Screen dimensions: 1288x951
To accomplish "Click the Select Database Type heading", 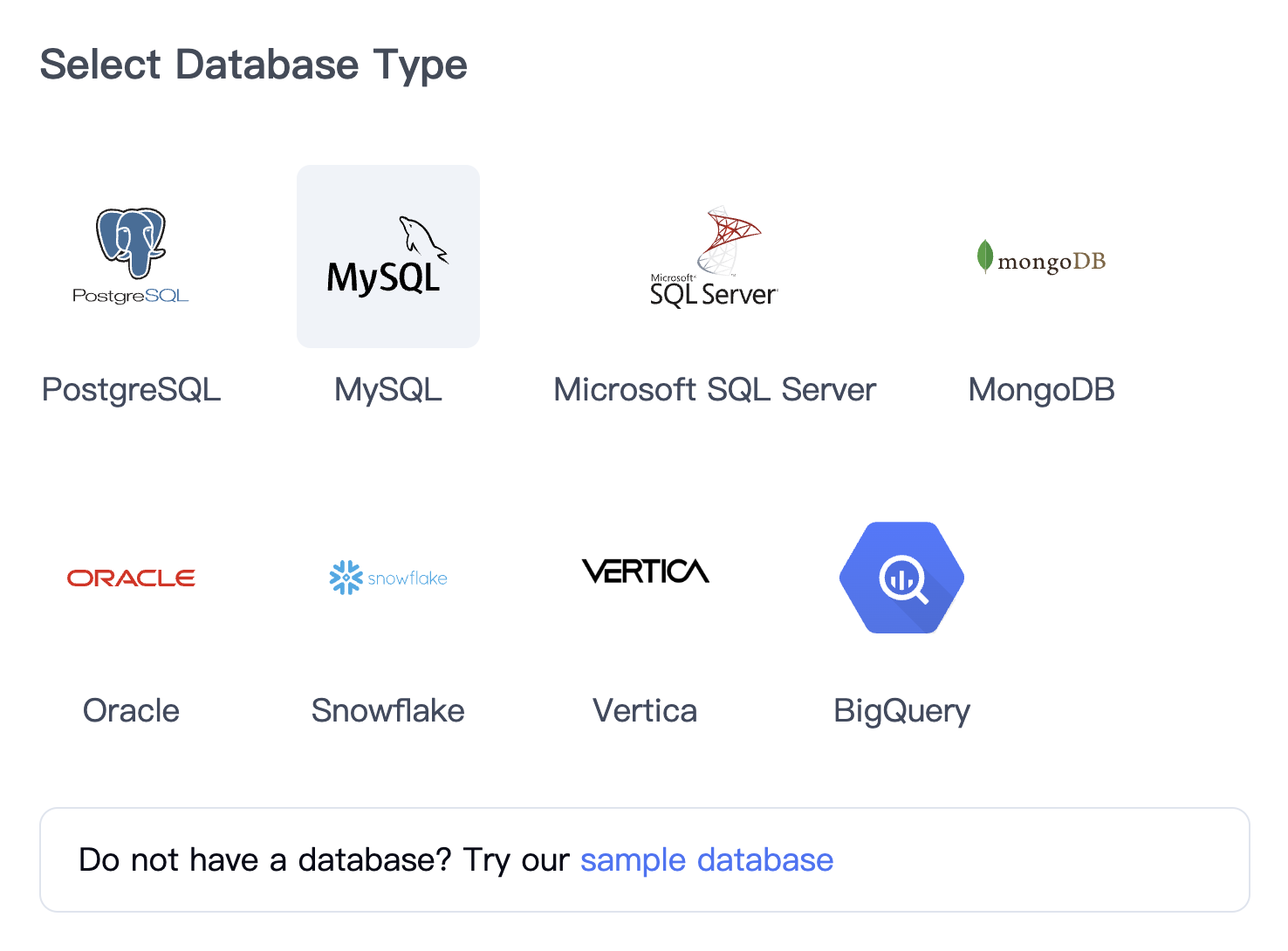I will 253,65.
